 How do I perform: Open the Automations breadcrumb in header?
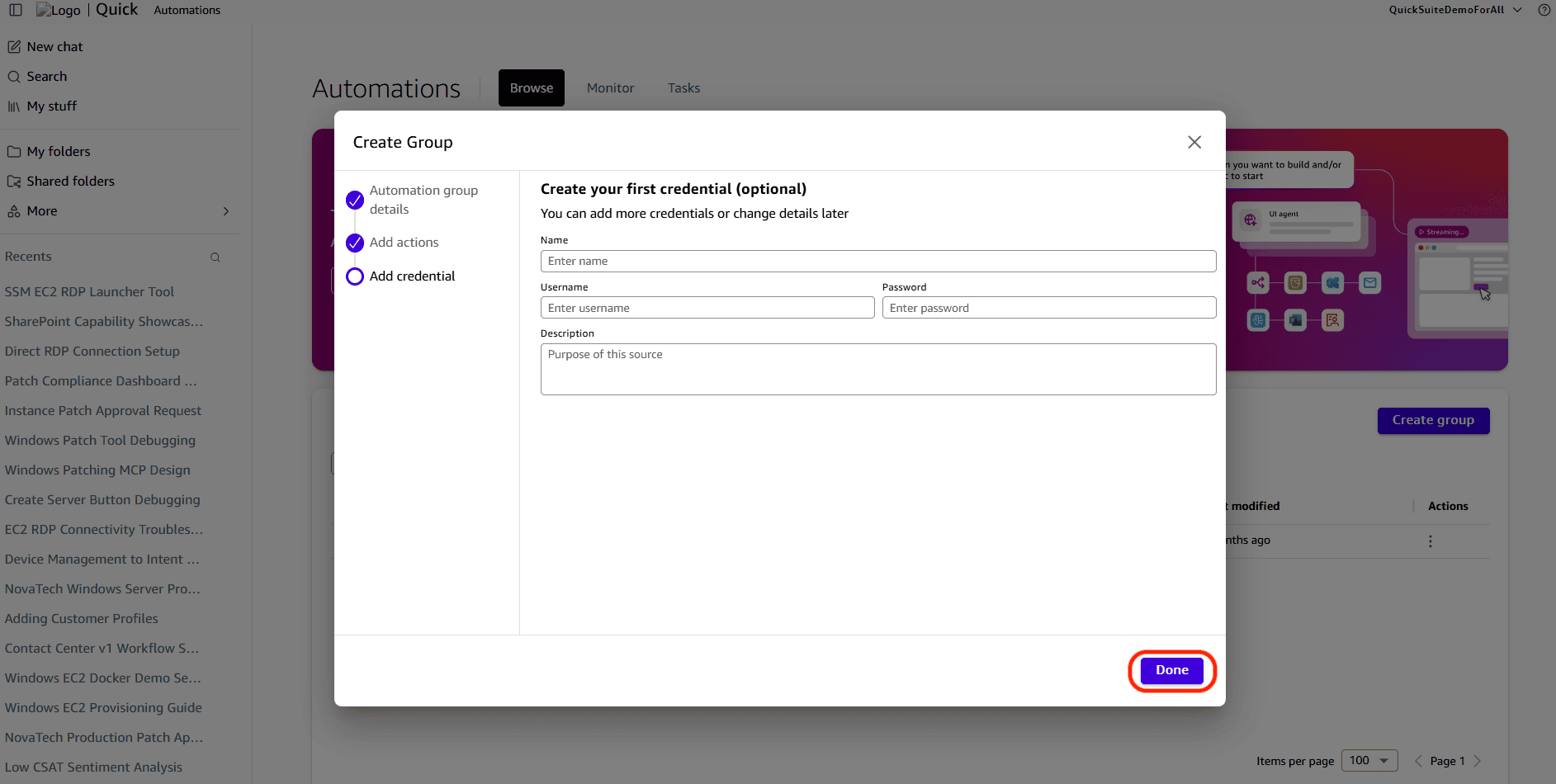coord(187,11)
